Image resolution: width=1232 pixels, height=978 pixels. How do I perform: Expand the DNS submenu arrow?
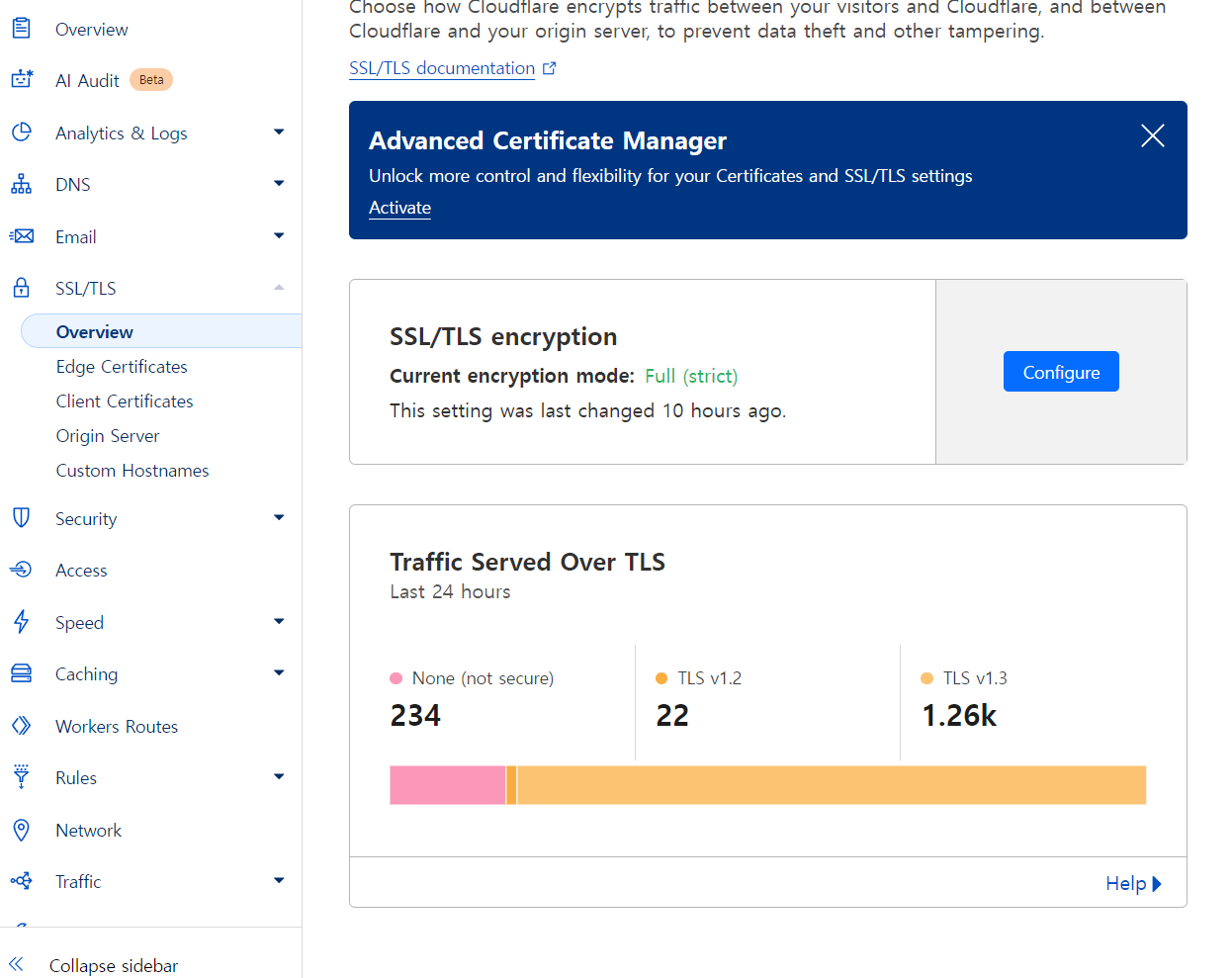point(279,183)
